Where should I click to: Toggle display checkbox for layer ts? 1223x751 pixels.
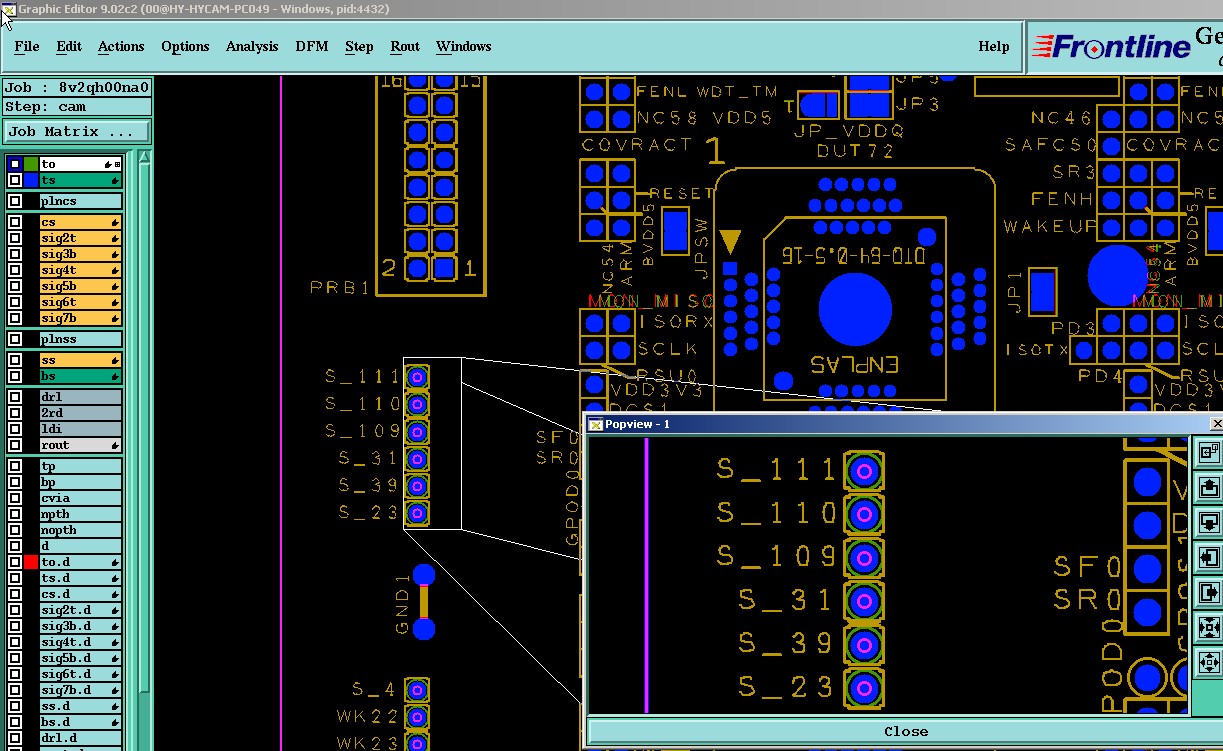(x=14, y=180)
